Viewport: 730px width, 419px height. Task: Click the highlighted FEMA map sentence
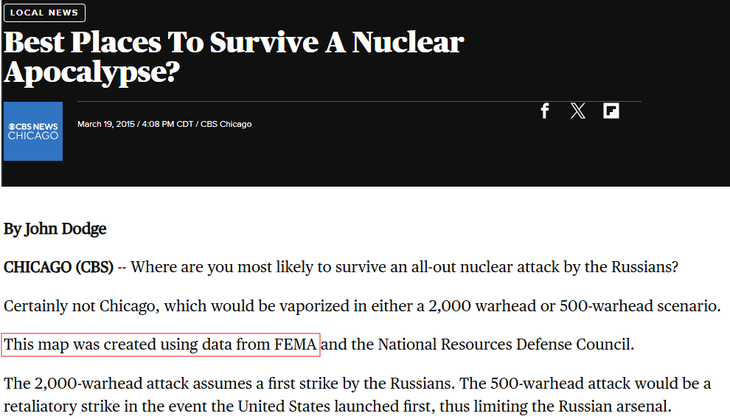[161, 345]
